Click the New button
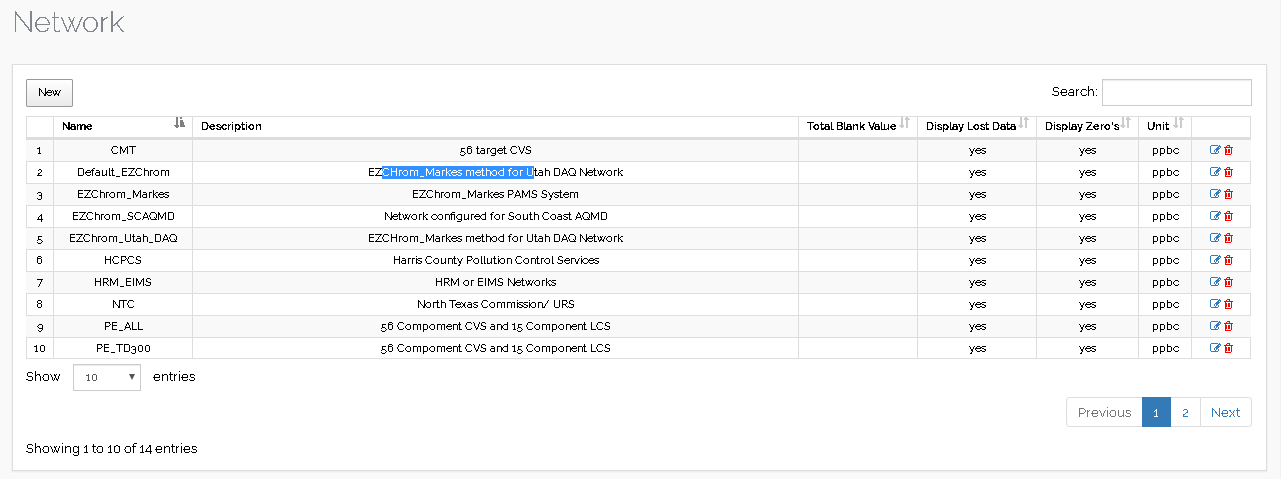The height and width of the screenshot is (479, 1281). point(49,92)
